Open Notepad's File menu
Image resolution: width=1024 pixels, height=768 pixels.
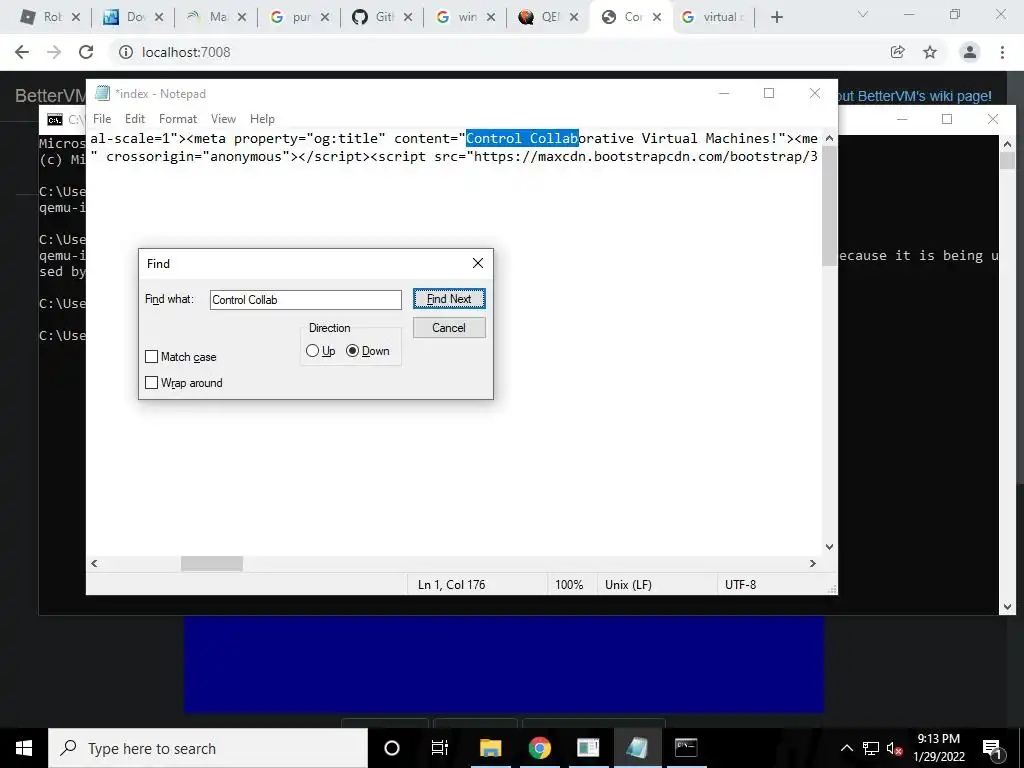[x=102, y=119]
